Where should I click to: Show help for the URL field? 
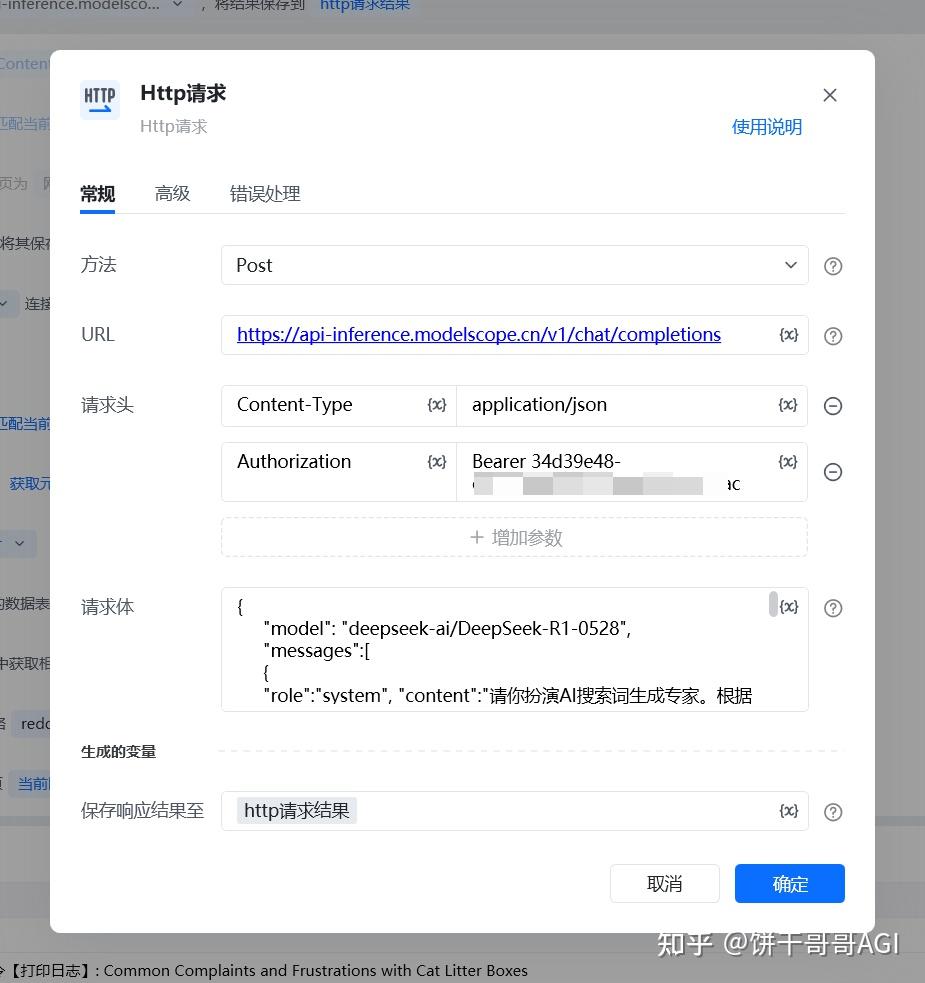[x=833, y=337]
